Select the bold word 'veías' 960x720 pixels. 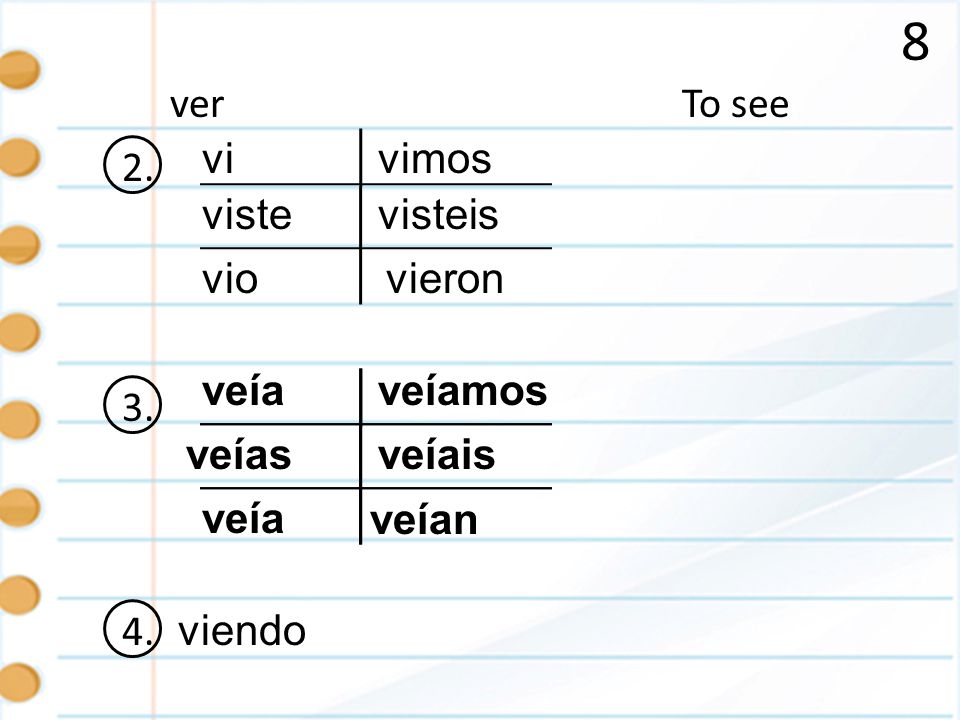click(x=239, y=456)
